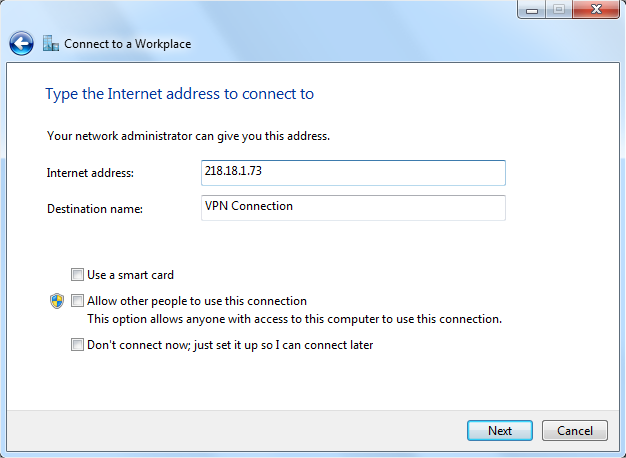Click the network administrator hint text

(188, 135)
